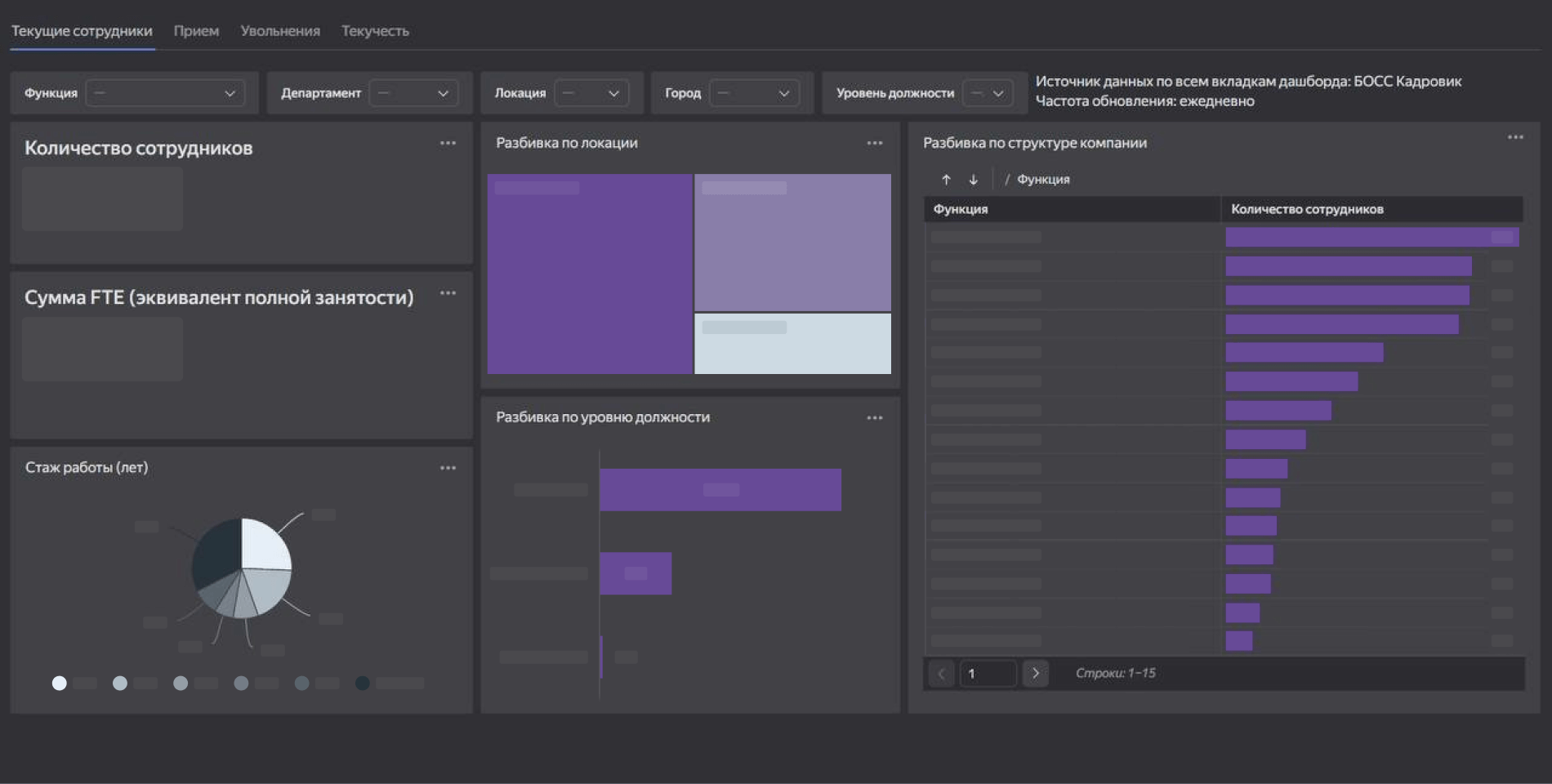The width and height of the screenshot is (1552, 784).
Task: Switch to the Текучесть tab
Action: 375,31
